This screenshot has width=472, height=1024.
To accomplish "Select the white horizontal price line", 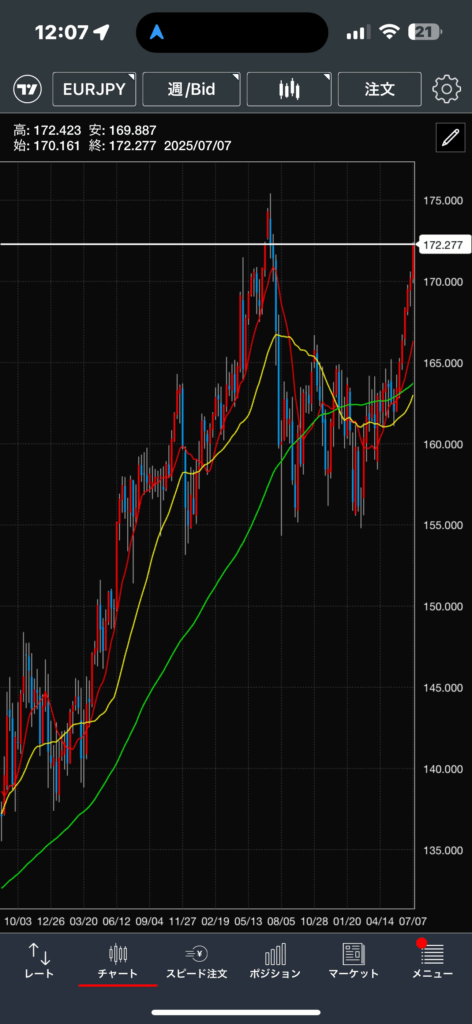I will (x=208, y=244).
